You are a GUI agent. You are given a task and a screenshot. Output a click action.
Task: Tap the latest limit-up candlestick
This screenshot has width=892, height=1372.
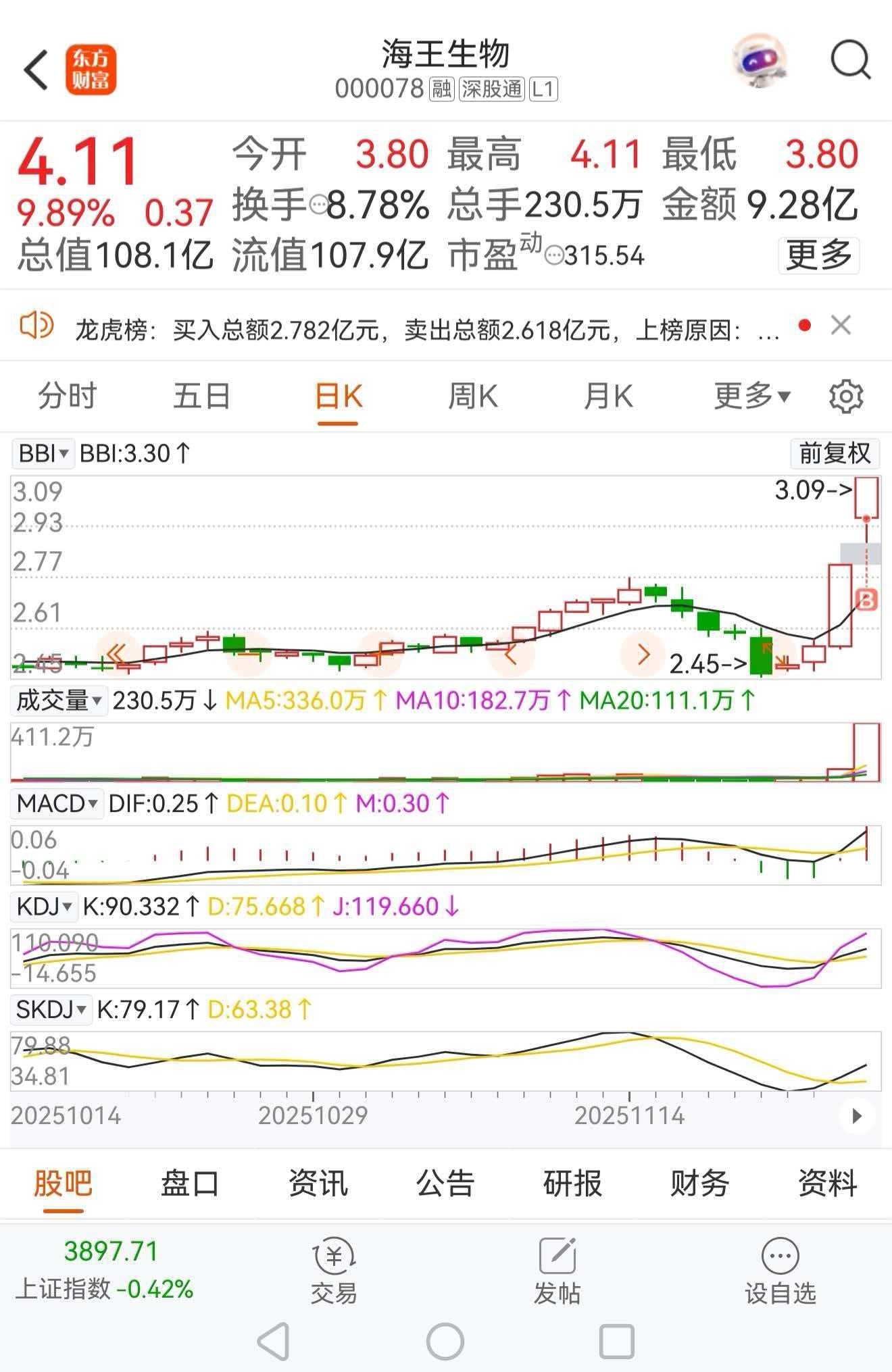(867, 498)
